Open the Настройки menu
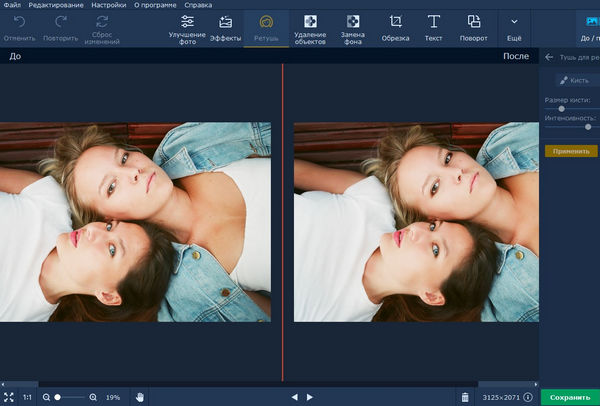600x406 pixels. click(x=108, y=5)
